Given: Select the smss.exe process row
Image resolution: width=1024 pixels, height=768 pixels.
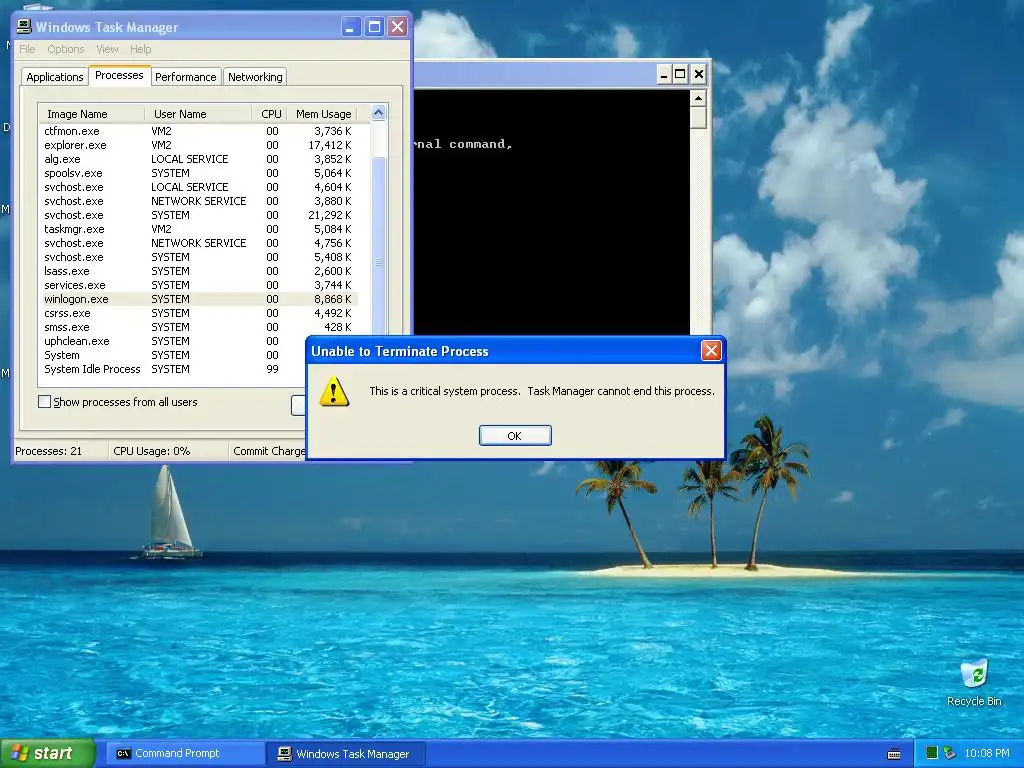Looking at the screenshot, I should (x=198, y=327).
